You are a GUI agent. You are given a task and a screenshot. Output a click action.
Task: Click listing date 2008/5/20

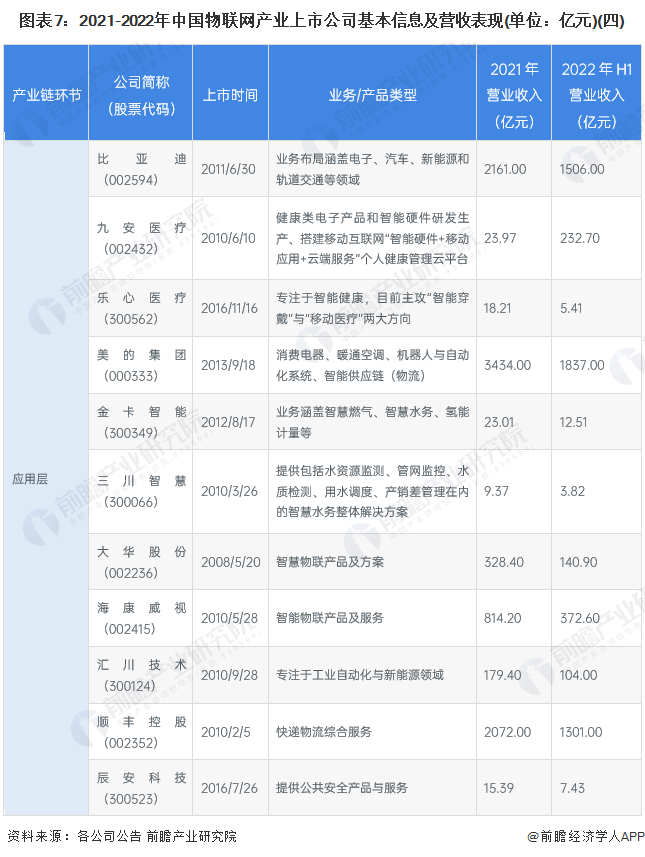click(231, 562)
